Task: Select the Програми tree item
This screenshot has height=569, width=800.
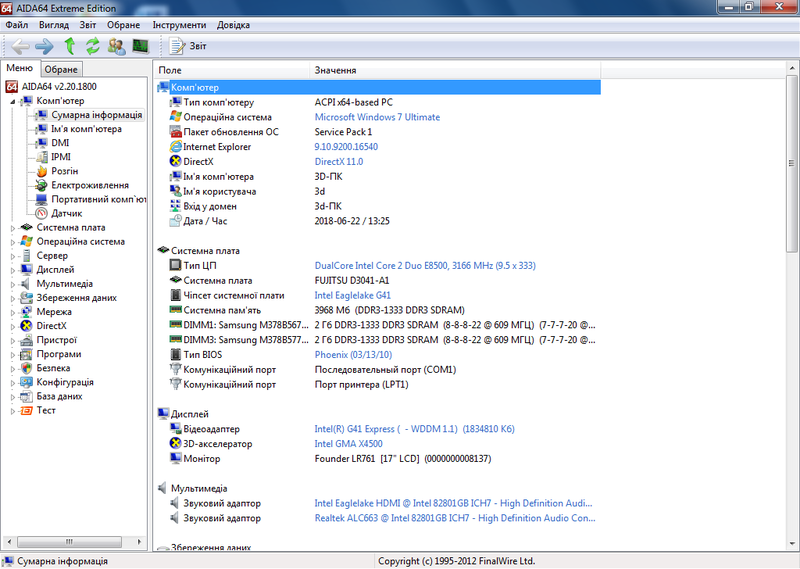Action: coord(59,354)
